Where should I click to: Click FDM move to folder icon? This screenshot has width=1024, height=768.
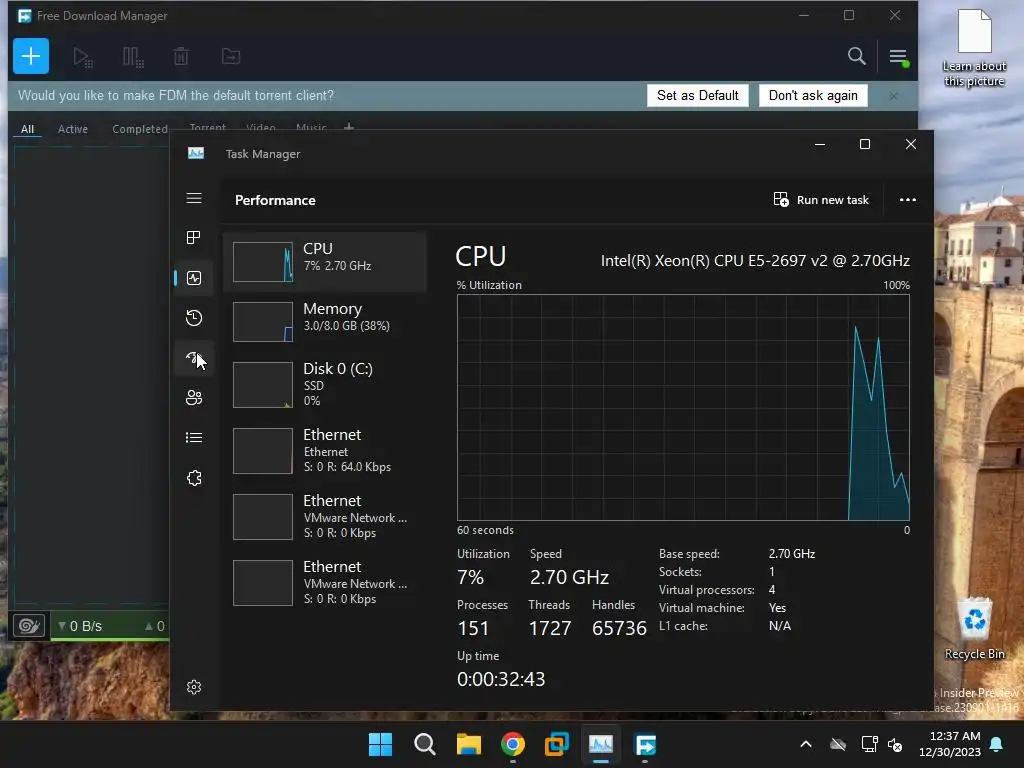point(231,57)
